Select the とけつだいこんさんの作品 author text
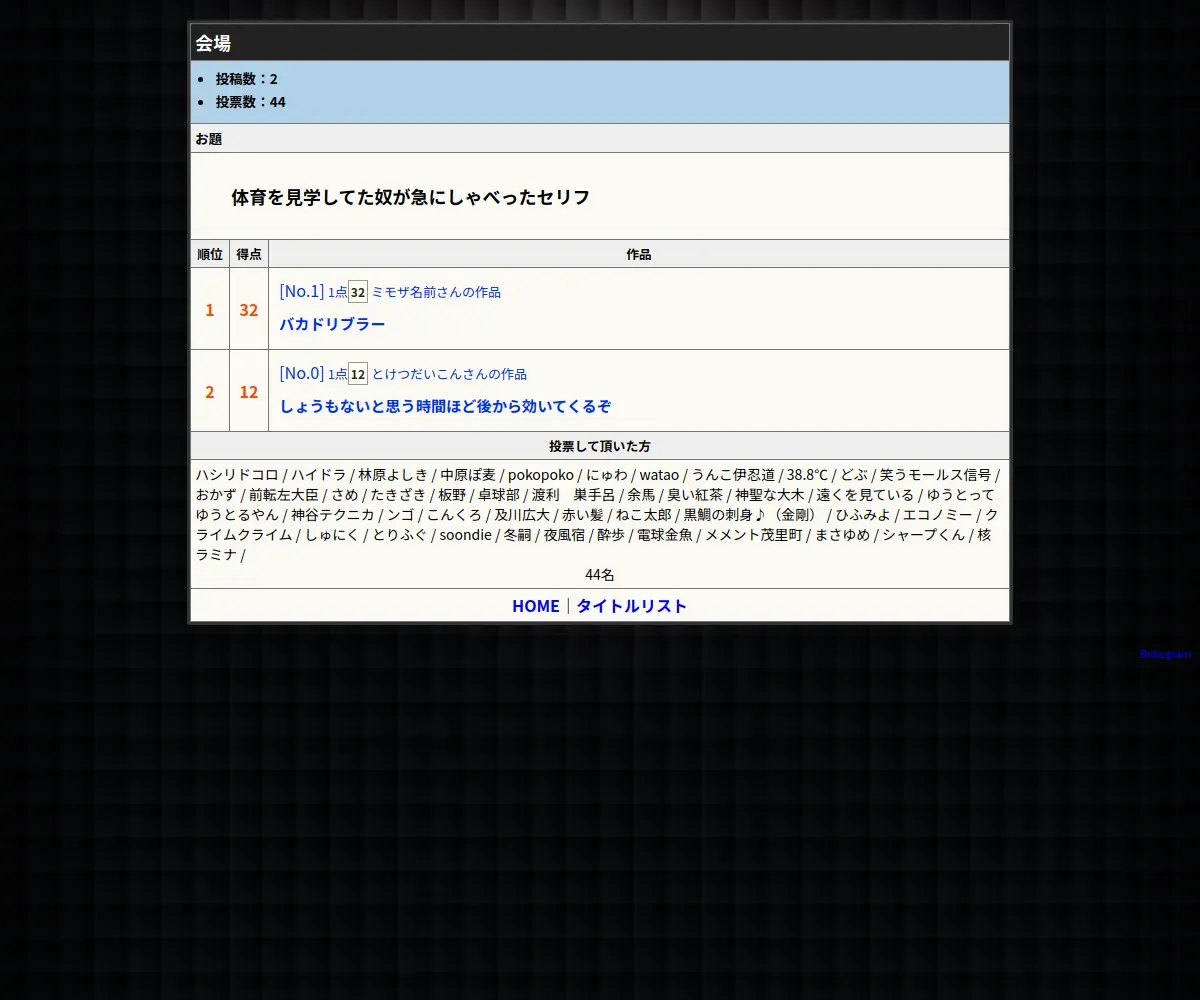This screenshot has height=1000, width=1200. click(449, 374)
